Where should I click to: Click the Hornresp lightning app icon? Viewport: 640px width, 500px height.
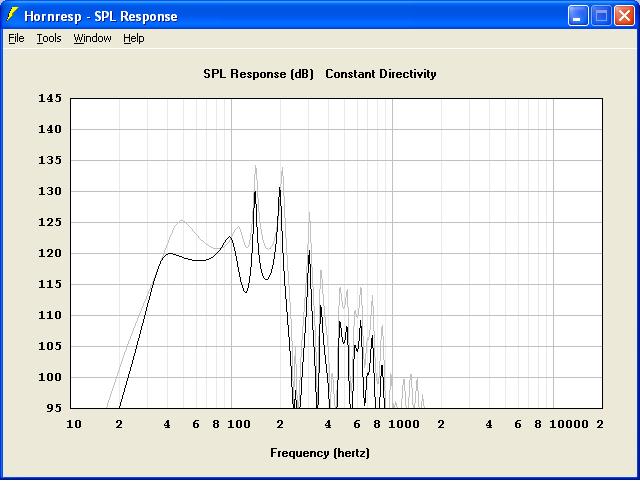coord(13,15)
